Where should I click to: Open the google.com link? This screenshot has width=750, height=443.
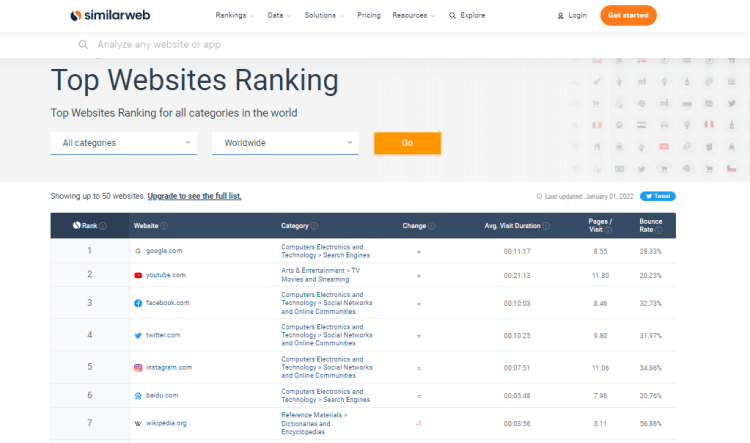(x=164, y=251)
